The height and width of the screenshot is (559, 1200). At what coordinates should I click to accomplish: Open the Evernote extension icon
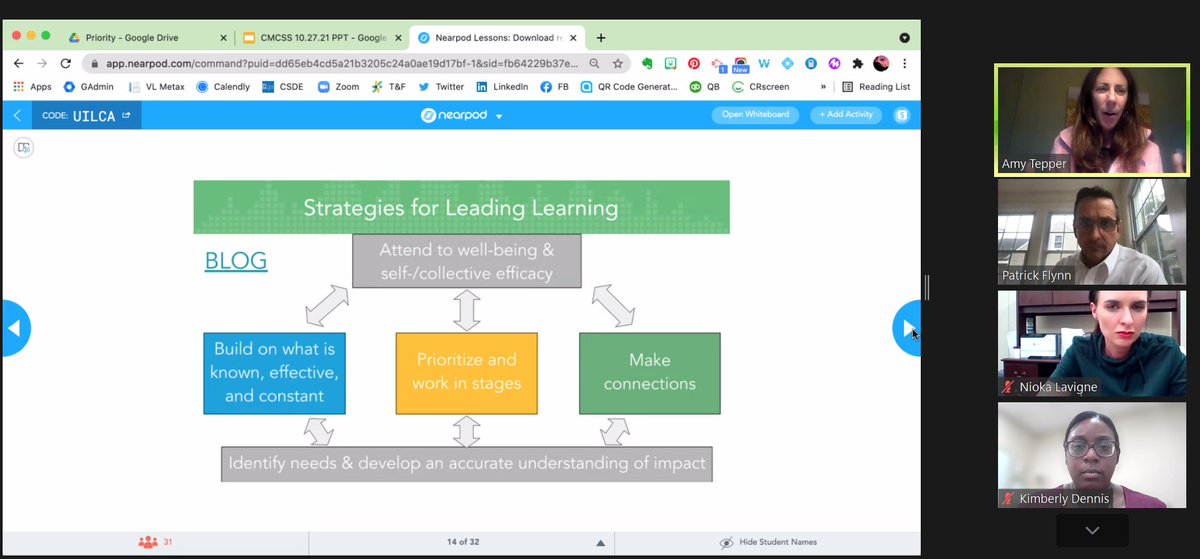[648, 63]
